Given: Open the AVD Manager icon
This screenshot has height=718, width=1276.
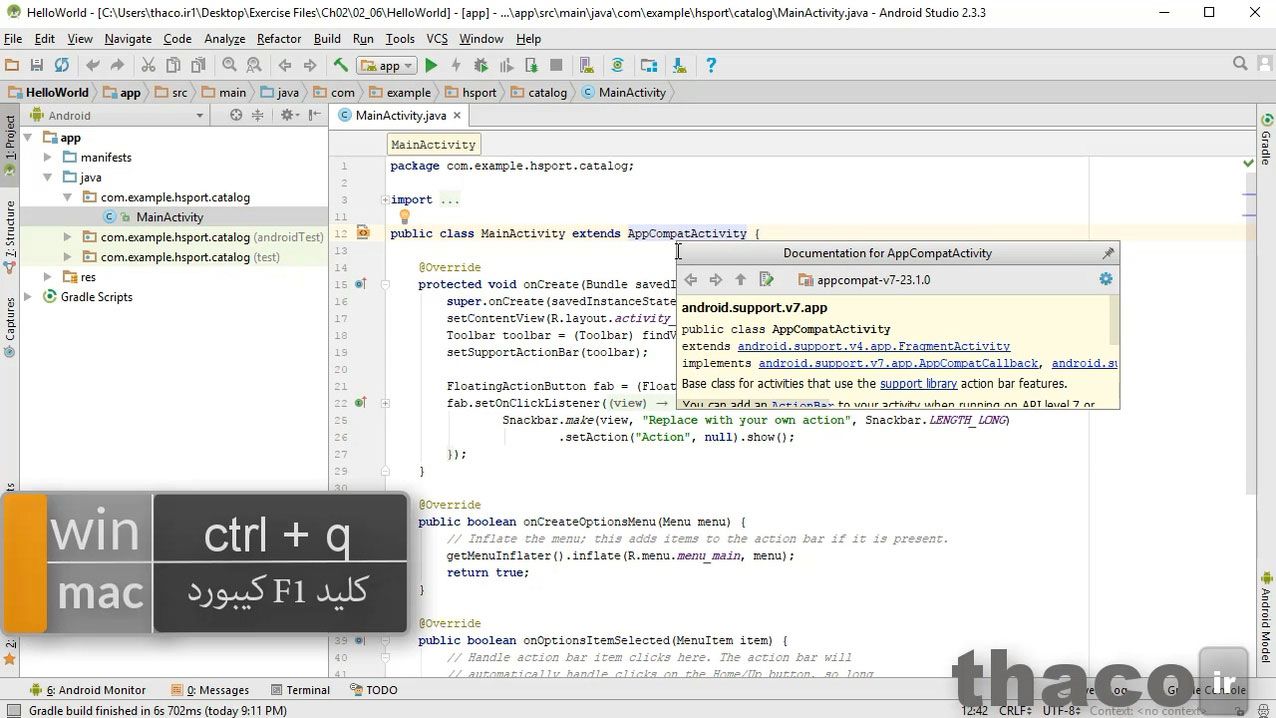Looking at the screenshot, I should click(x=587, y=65).
